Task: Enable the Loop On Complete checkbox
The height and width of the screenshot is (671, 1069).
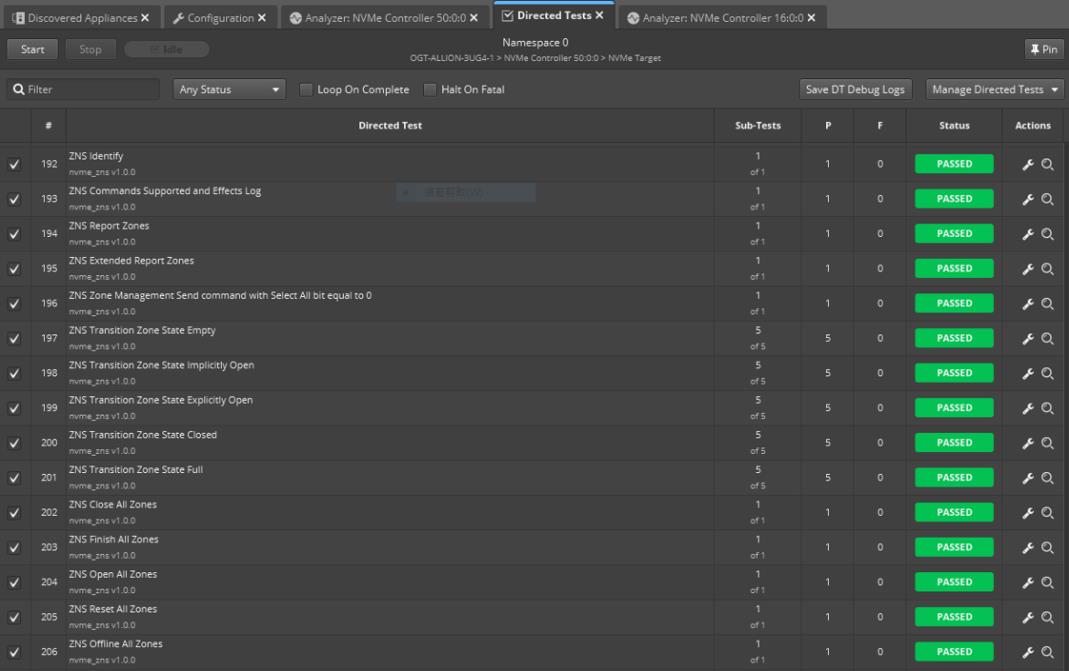Action: pyautogui.click(x=306, y=90)
